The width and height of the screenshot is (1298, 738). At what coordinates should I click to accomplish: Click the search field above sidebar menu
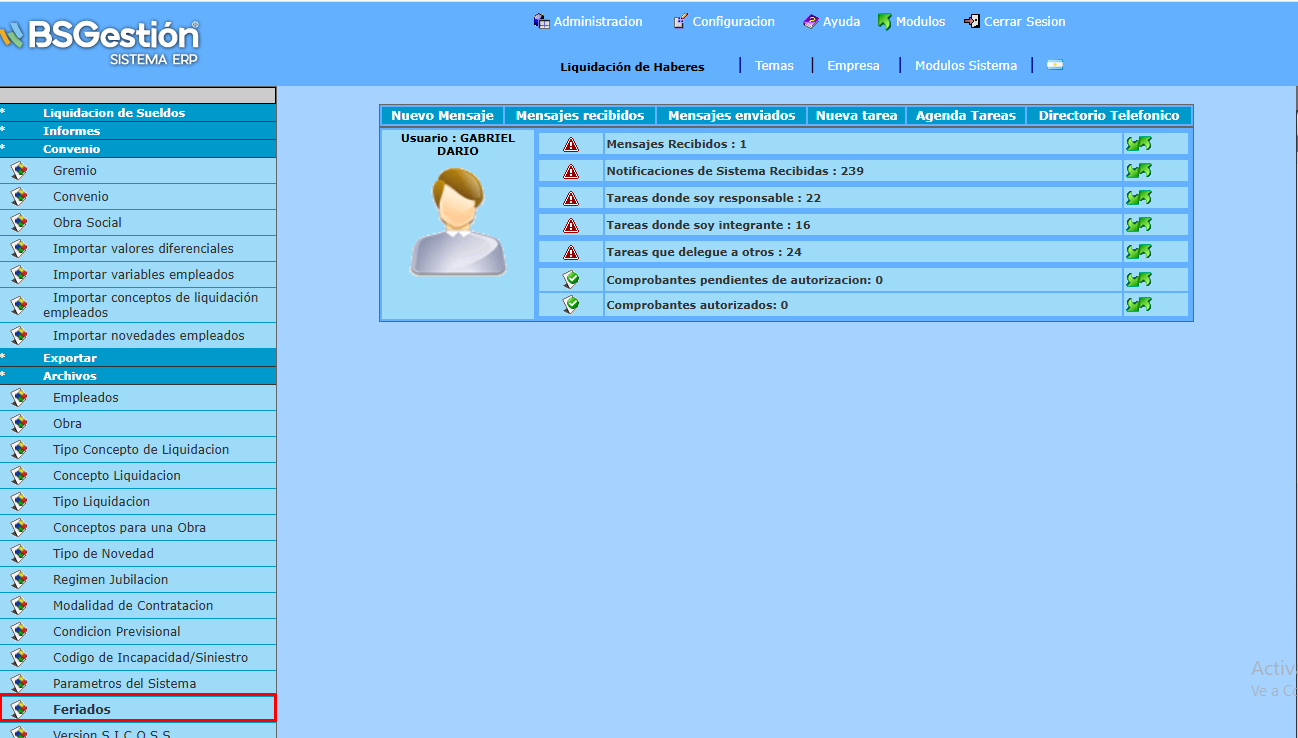pos(138,95)
